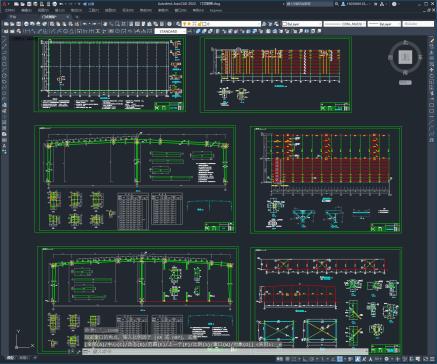Click the ViewCube 东 east direction
This screenshot has width=437, height=364.
point(421,57)
